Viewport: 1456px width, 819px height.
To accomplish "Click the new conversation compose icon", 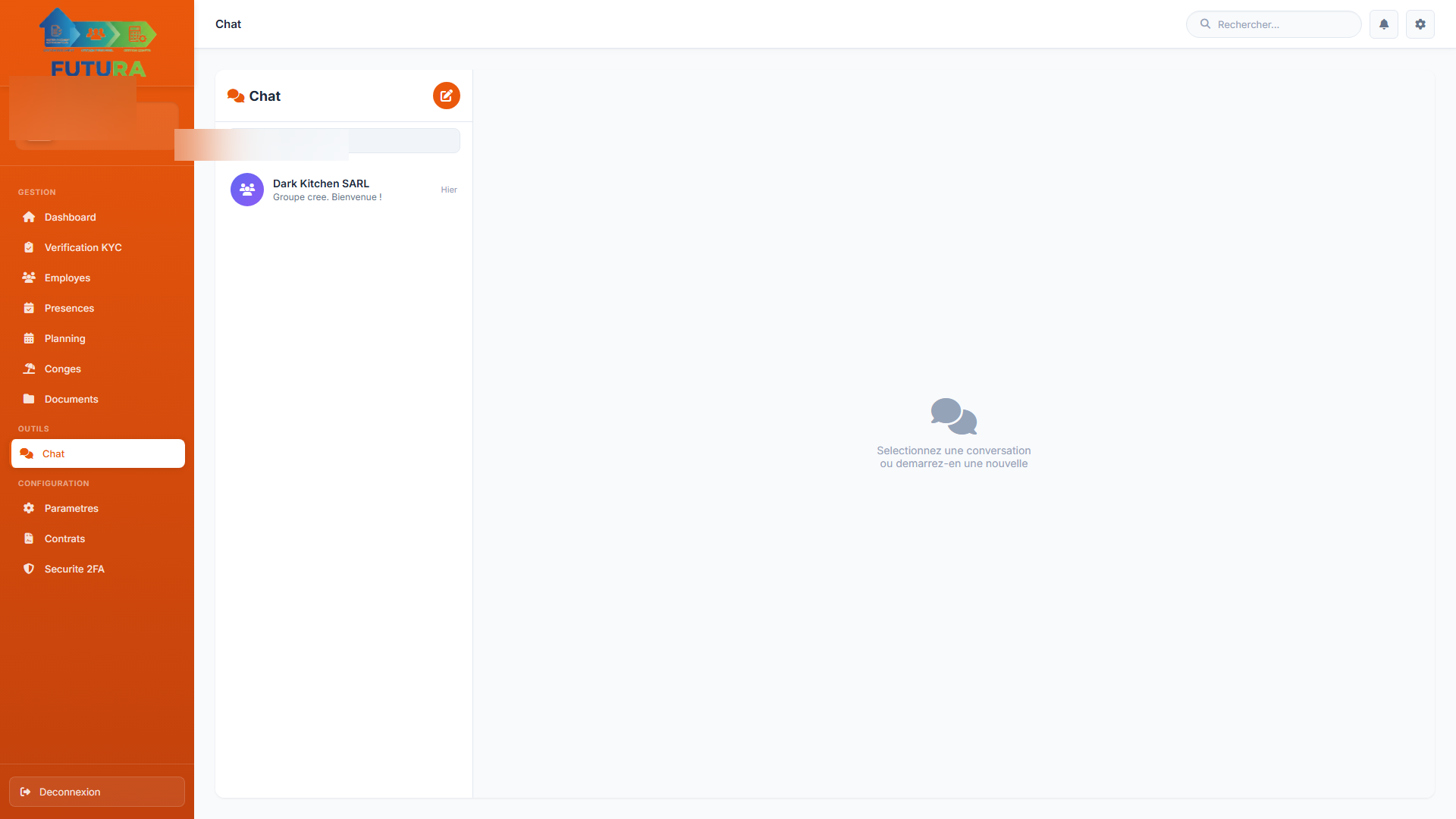I will [446, 96].
